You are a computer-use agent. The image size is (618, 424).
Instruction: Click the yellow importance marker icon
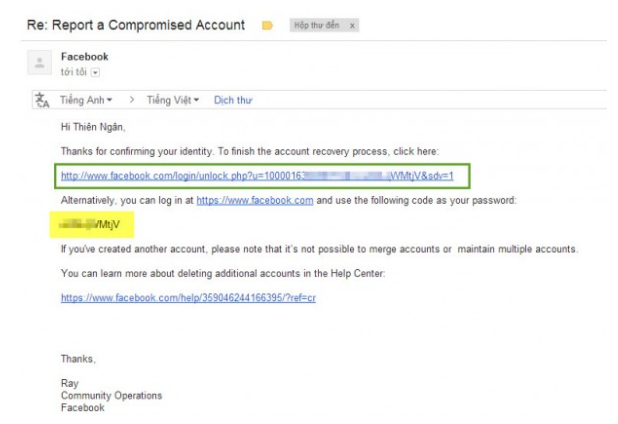[267, 25]
